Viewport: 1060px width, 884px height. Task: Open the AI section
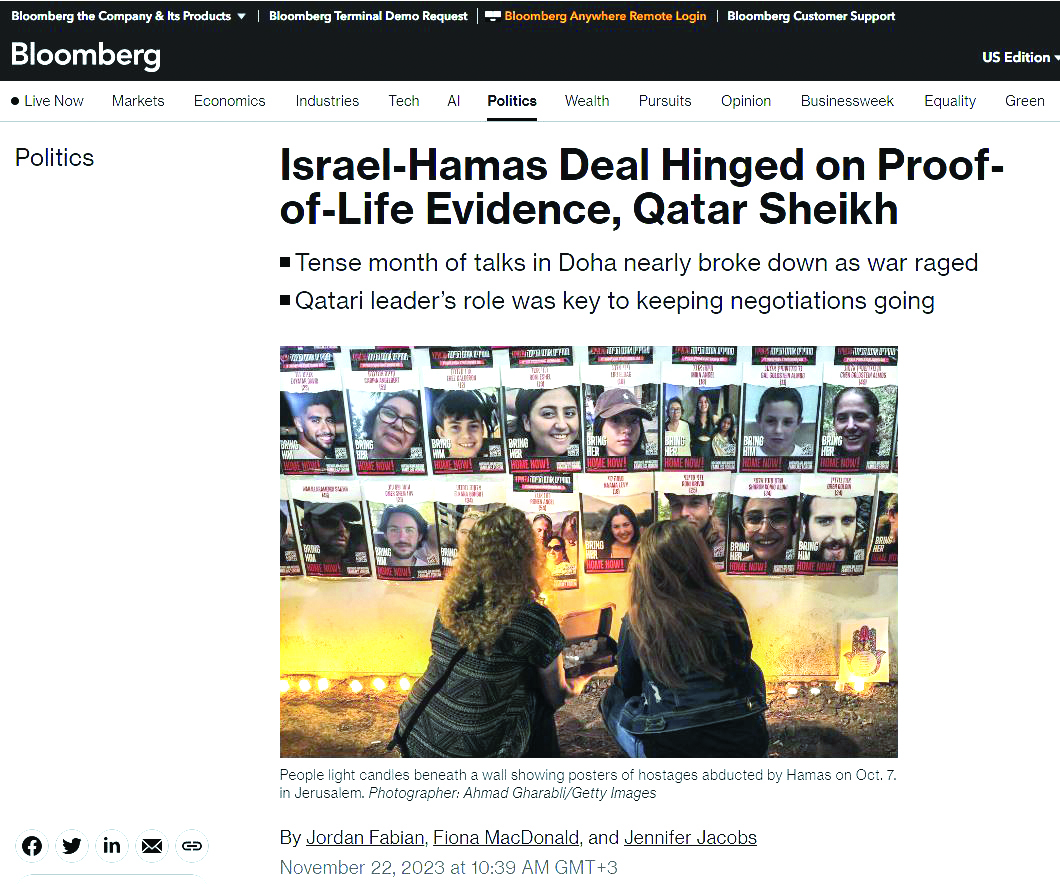click(x=454, y=101)
